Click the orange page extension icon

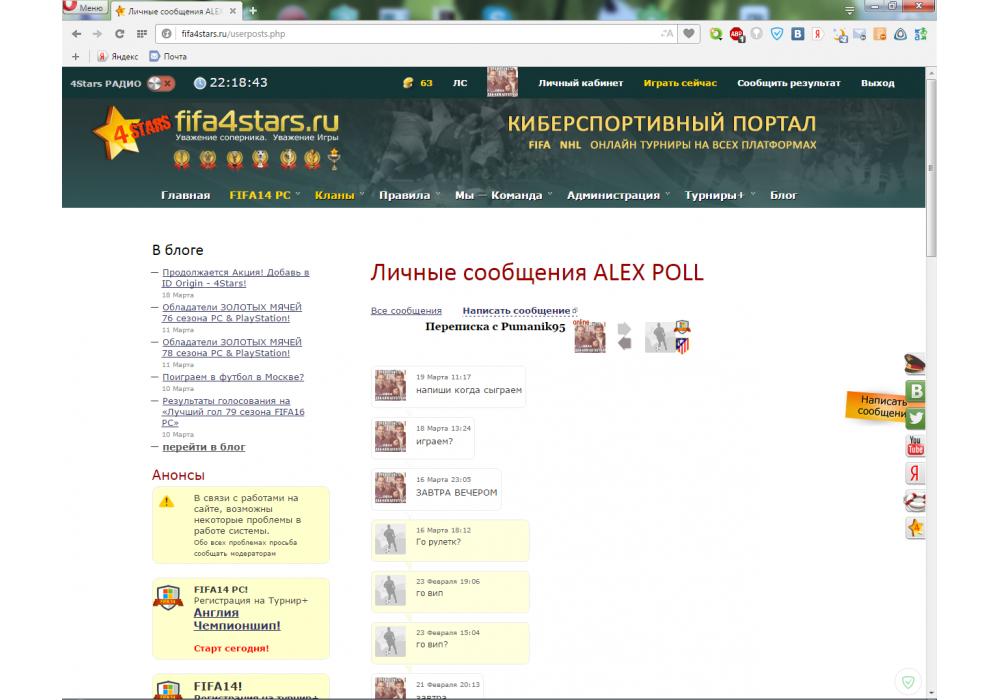click(x=880, y=34)
